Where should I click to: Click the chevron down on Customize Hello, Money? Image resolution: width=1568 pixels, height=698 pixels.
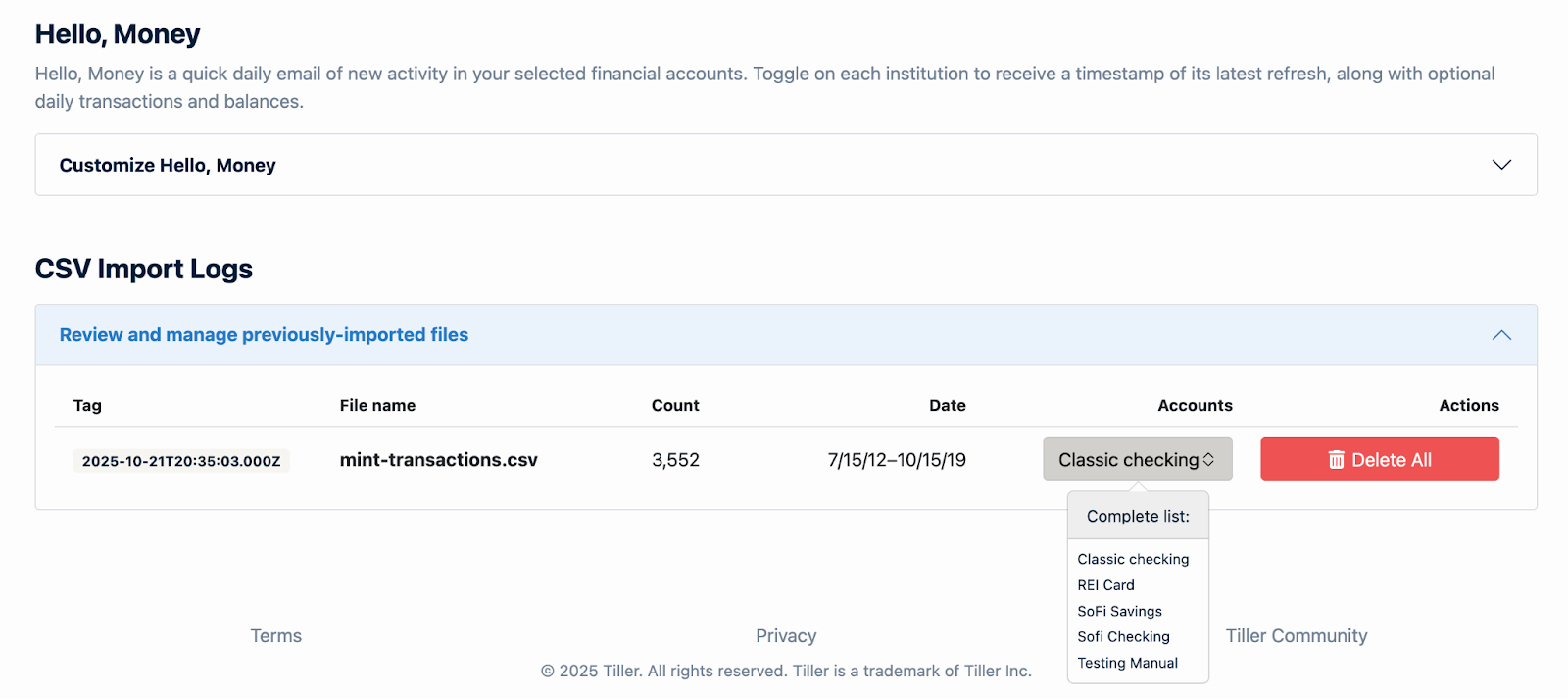tap(1500, 165)
